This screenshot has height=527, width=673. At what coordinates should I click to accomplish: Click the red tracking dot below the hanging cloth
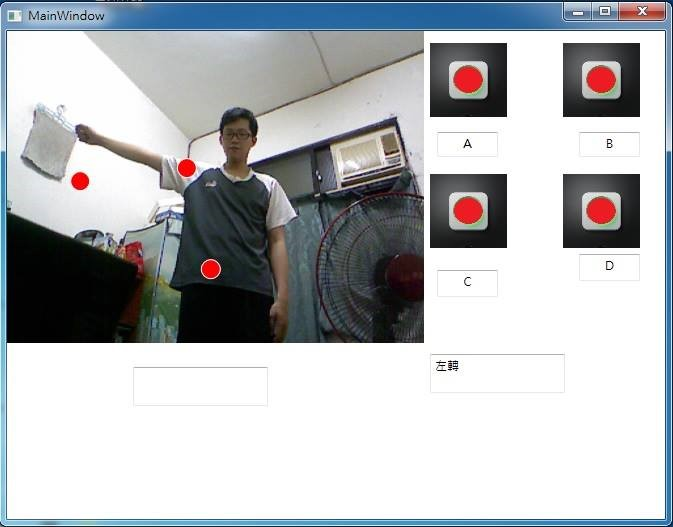[x=80, y=181]
